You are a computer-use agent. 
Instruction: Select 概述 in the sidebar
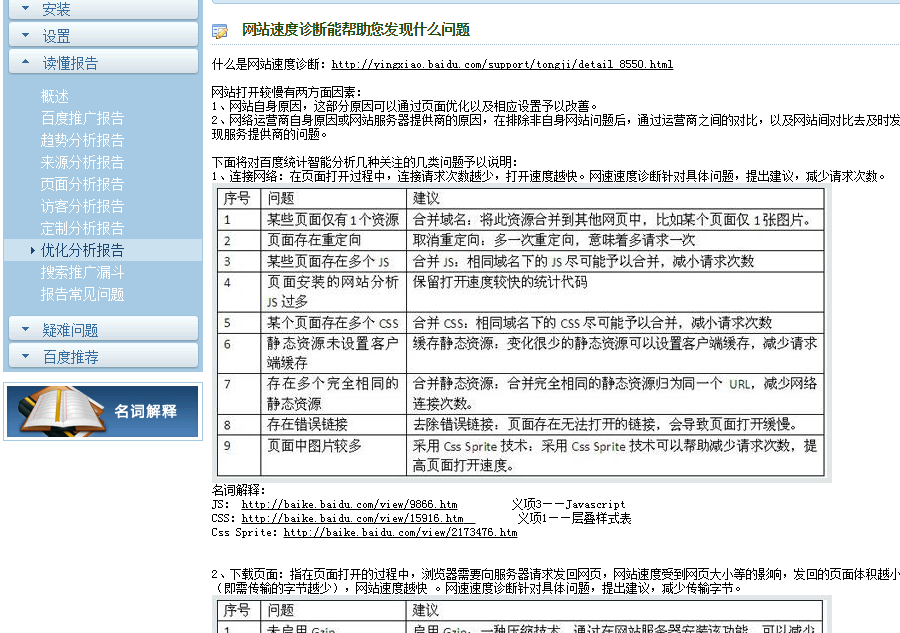[55, 97]
